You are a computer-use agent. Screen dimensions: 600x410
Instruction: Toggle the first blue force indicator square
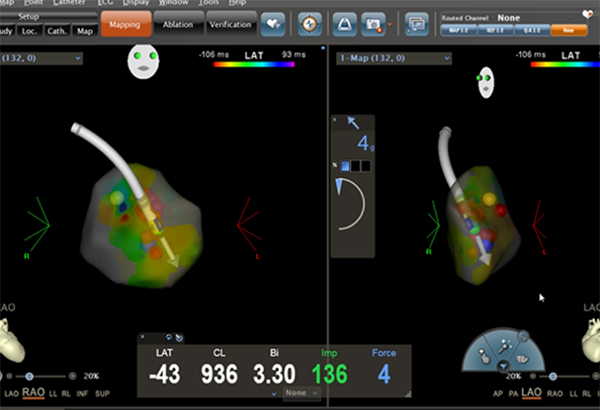tap(345, 164)
